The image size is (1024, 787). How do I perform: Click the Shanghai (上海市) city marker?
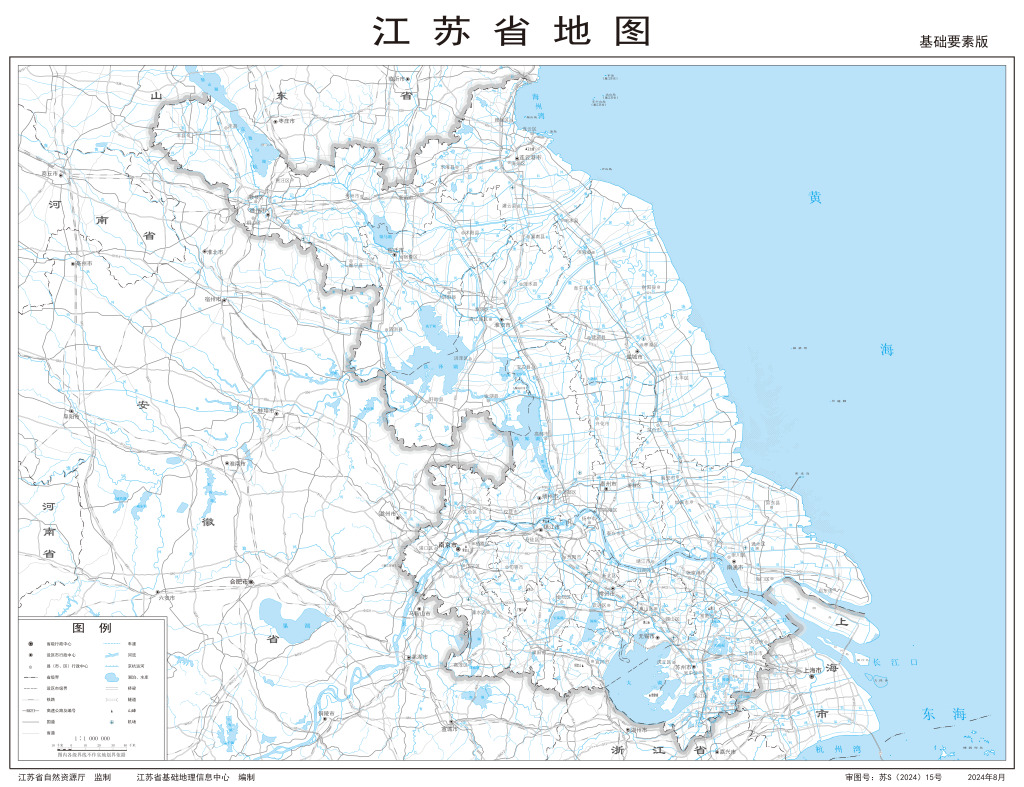click(812, 675)
